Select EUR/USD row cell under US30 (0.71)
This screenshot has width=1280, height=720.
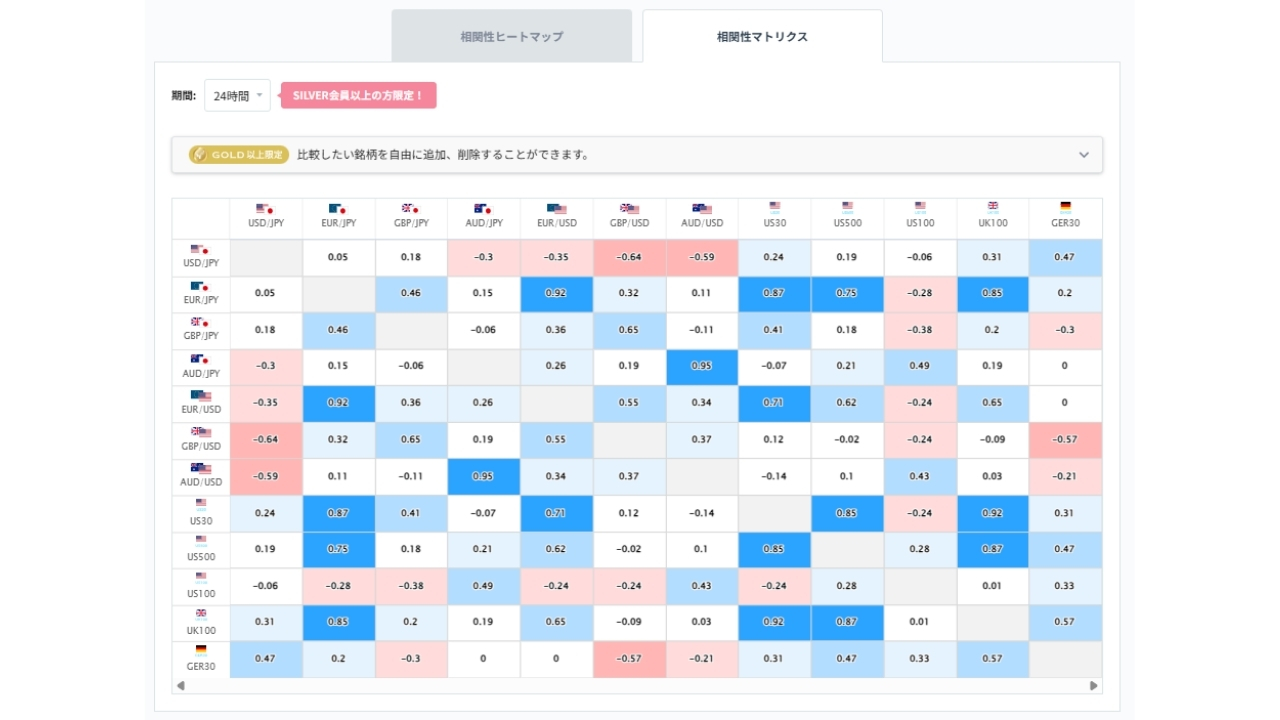pos(774,402)
